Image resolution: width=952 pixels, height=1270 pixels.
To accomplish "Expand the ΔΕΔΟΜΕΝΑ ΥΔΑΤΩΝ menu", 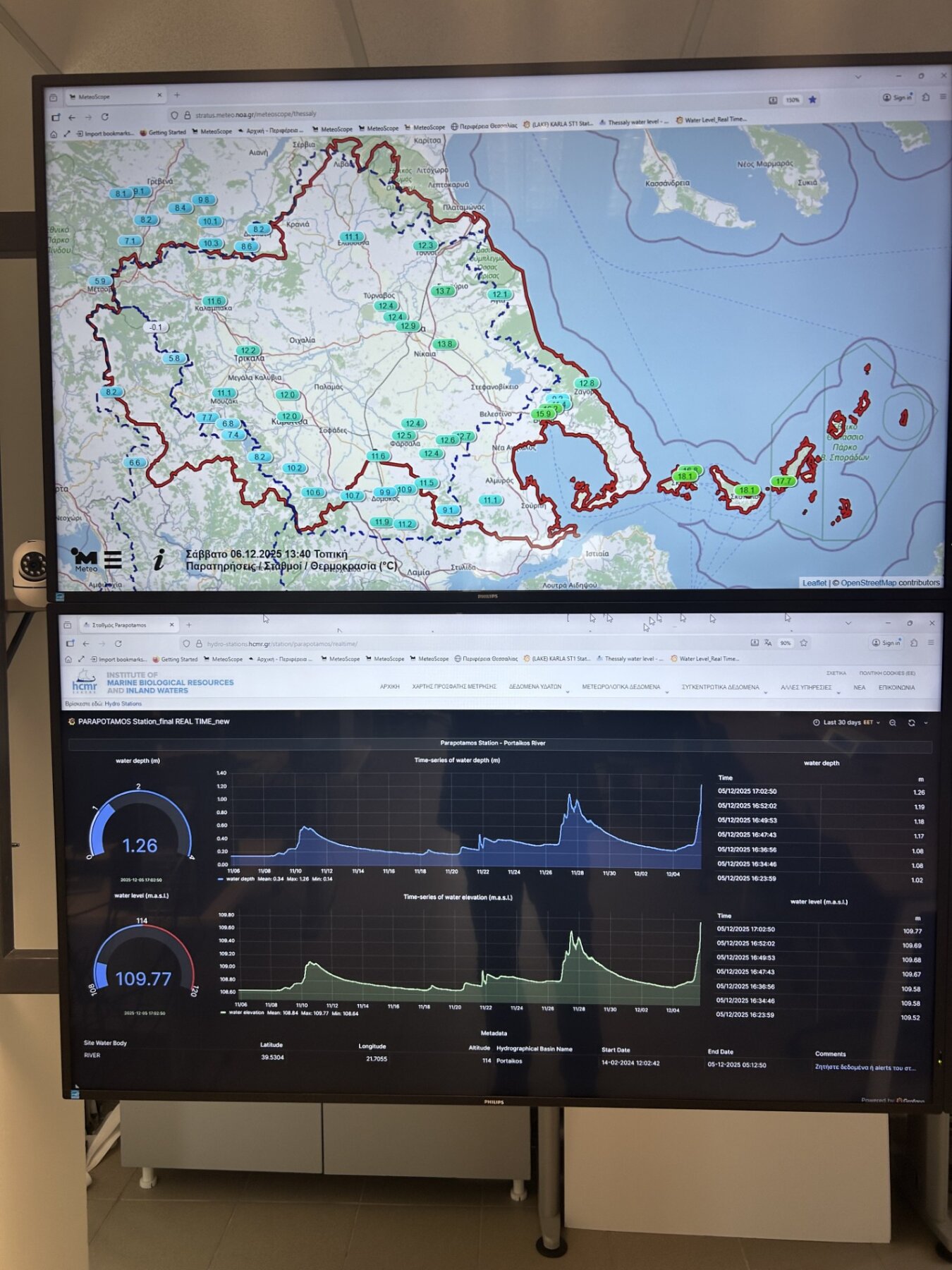I will (x=535, y=687).
